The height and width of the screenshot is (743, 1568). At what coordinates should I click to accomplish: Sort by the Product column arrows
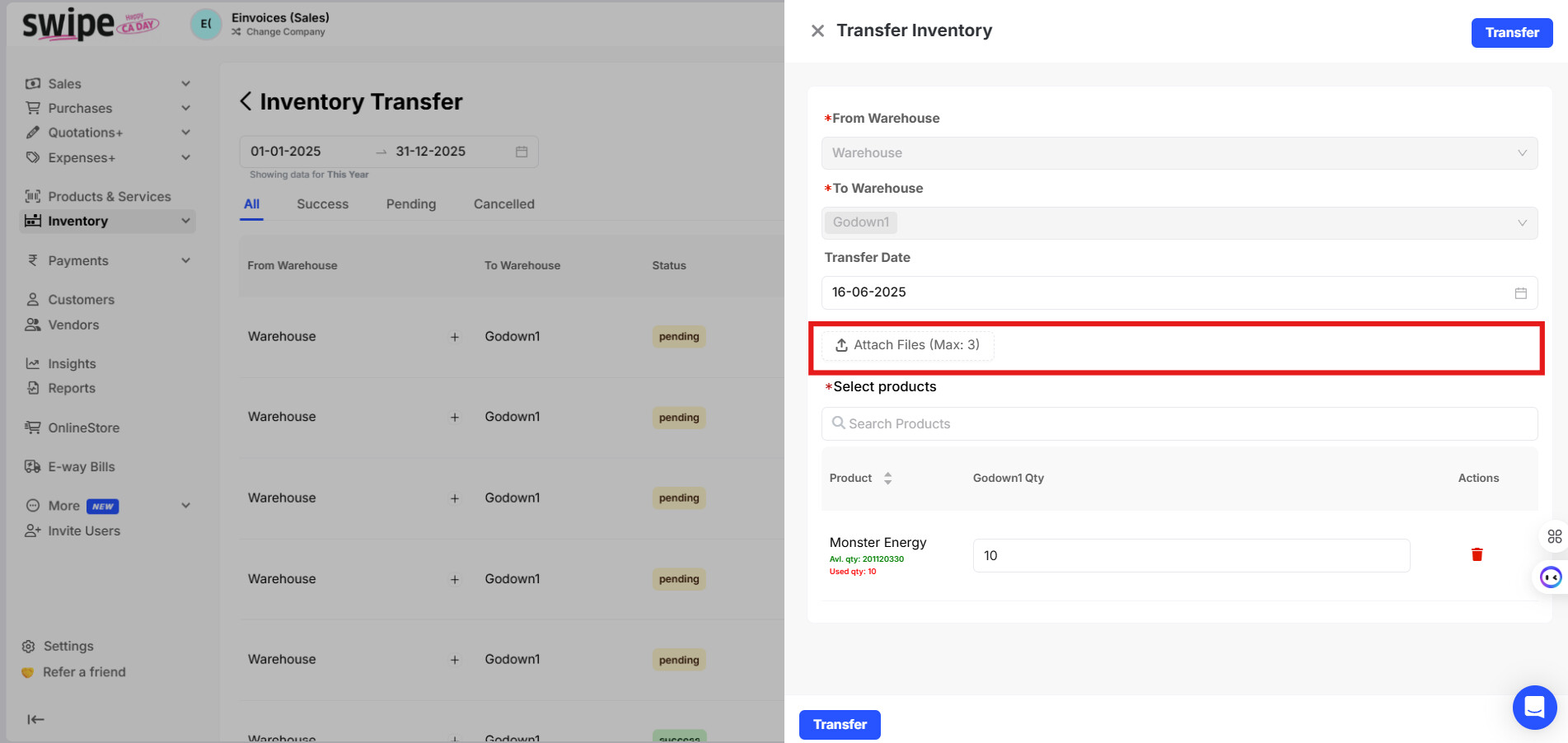[887, 478]
